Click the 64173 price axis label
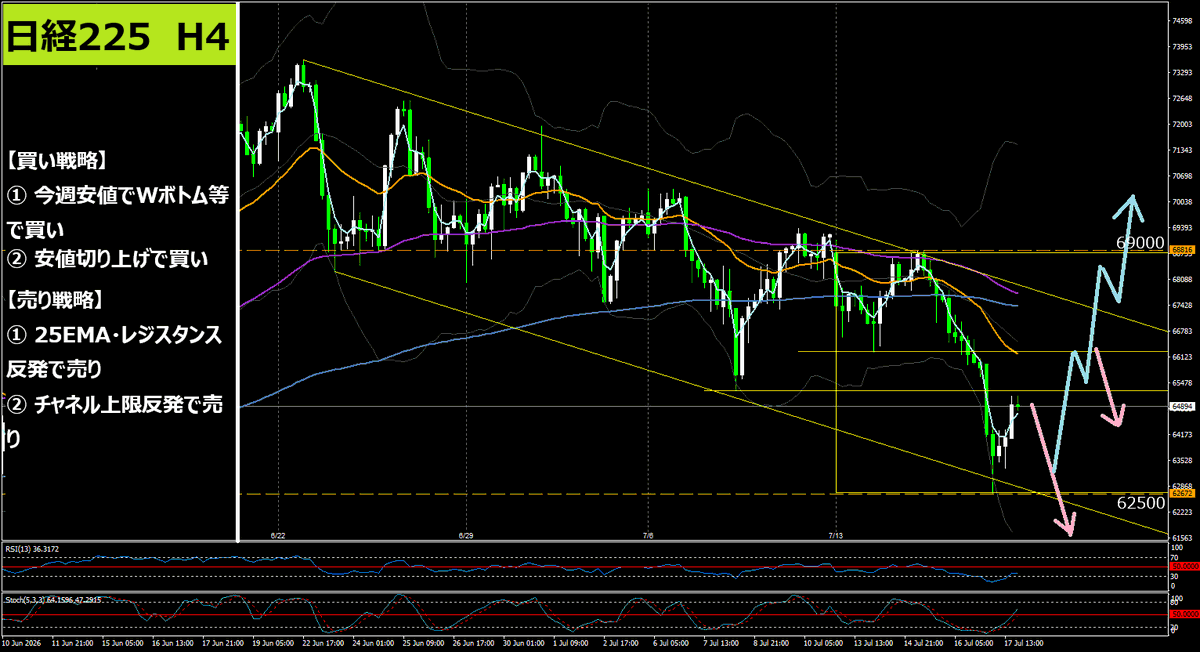 pos(1181,435)
